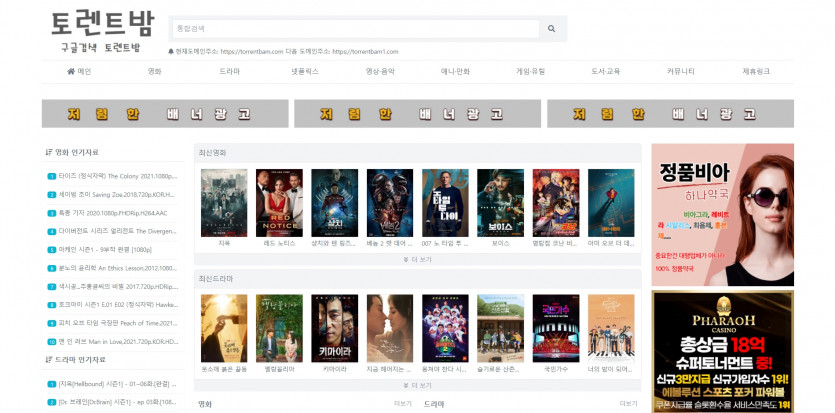Screen dimensions: 835x413
Task: Click the Pharaoh Casino advertisement banner
Action: pyautogui.click(x=721, y=351)
